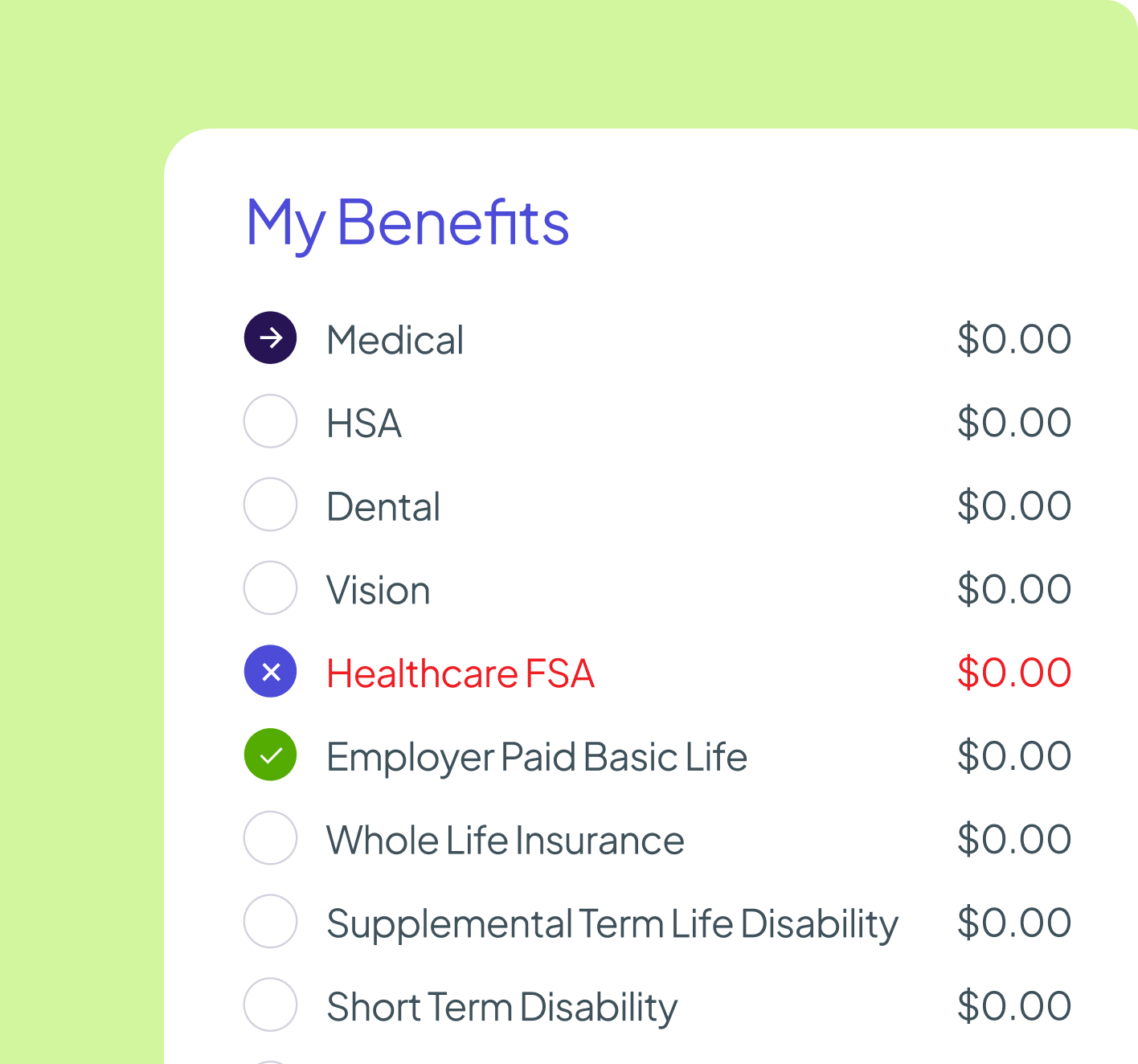Click the red $0.00 Healthcare FSA amount
Viewport: 1138px width, 1064px height.
click(x=1013, y=673)
